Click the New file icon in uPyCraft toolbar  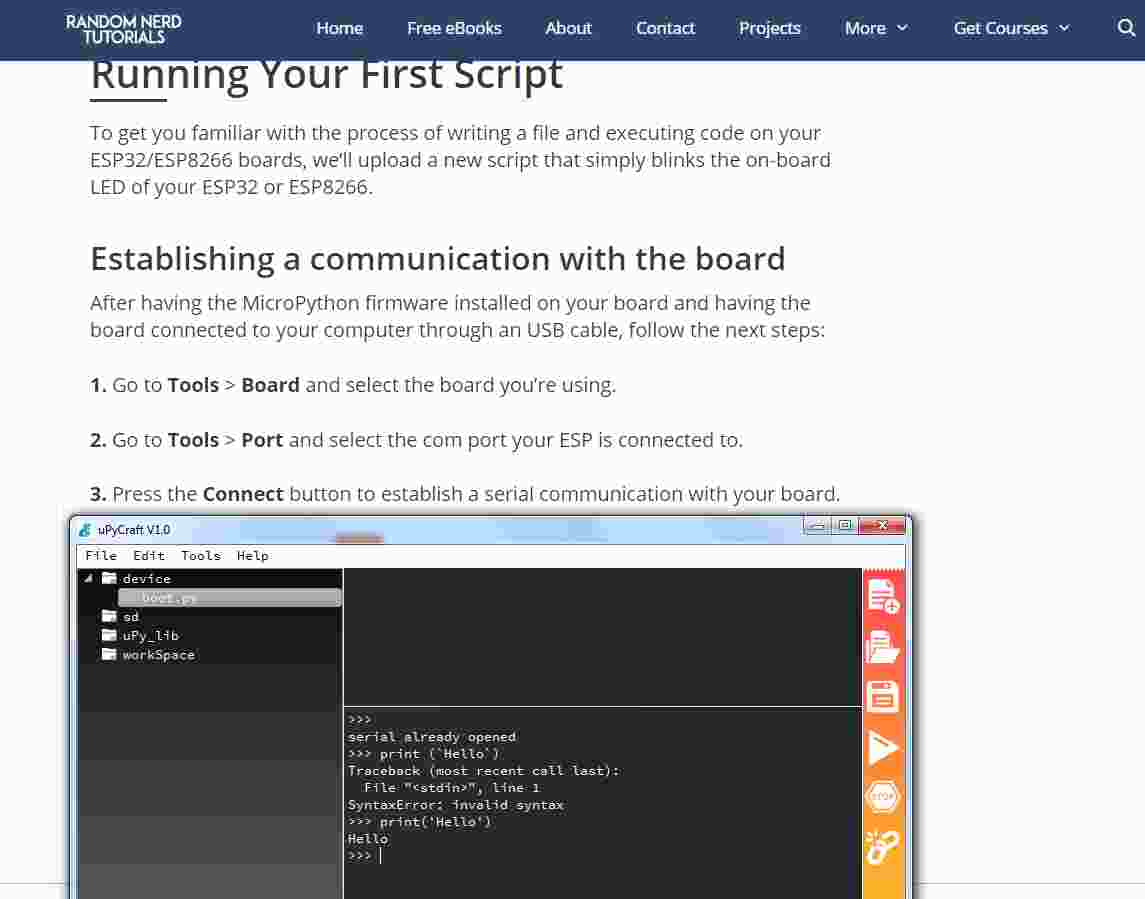coord(883,597)
